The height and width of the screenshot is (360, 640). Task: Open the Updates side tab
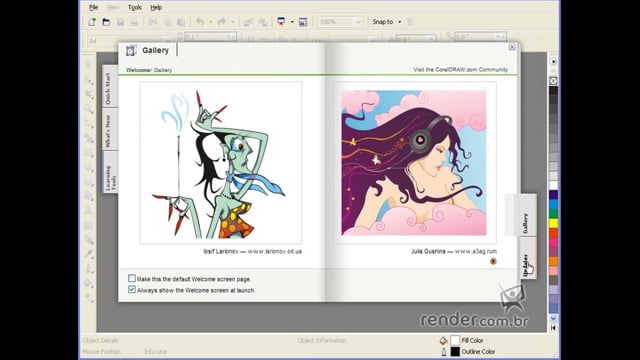click(527, 259)
